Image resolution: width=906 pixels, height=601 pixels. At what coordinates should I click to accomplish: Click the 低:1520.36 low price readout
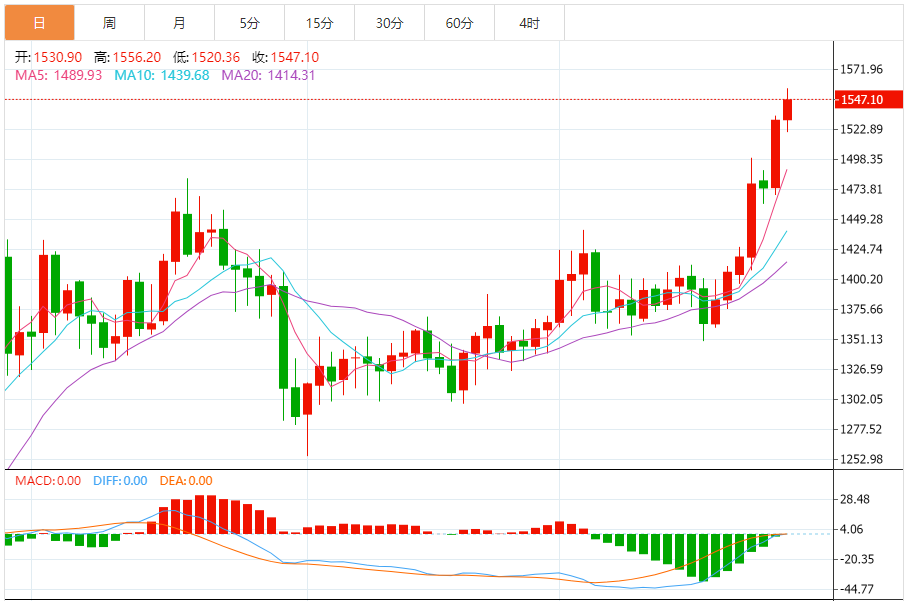(x=206, y=57)
